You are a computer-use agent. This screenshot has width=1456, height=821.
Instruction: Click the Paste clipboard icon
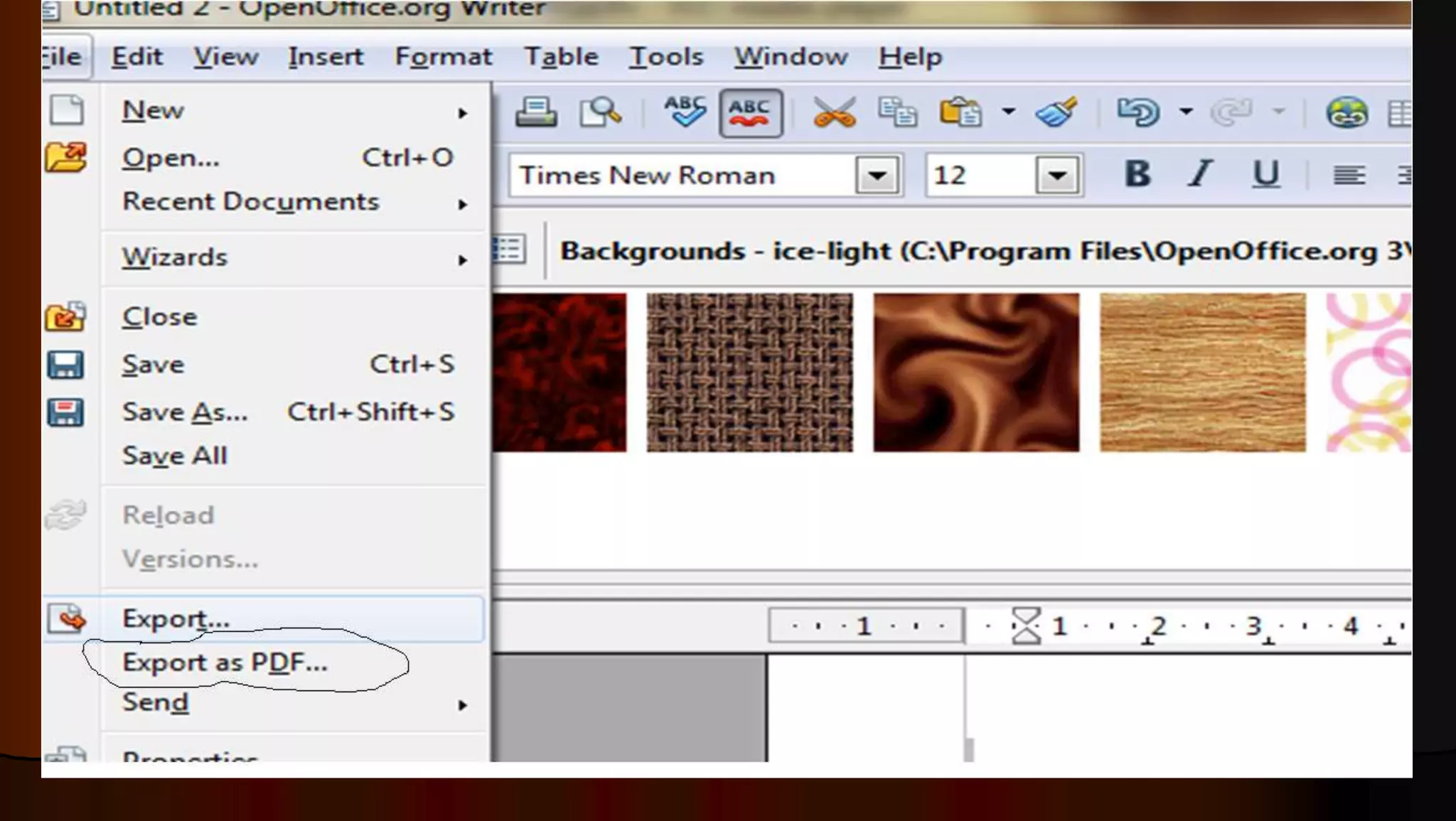(960, 112)
